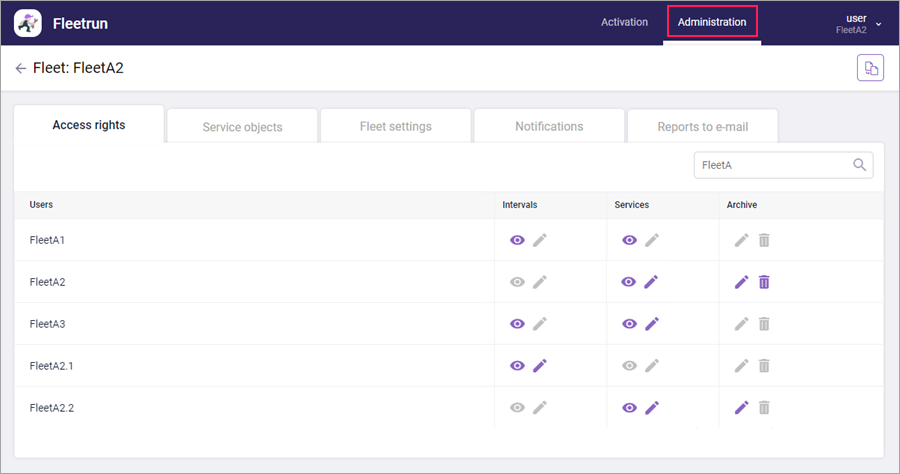Image resolution: width=900 pixels, height=474 pixels.
Task: Switch to the Fleet settings tab
Action: [395, 126]
